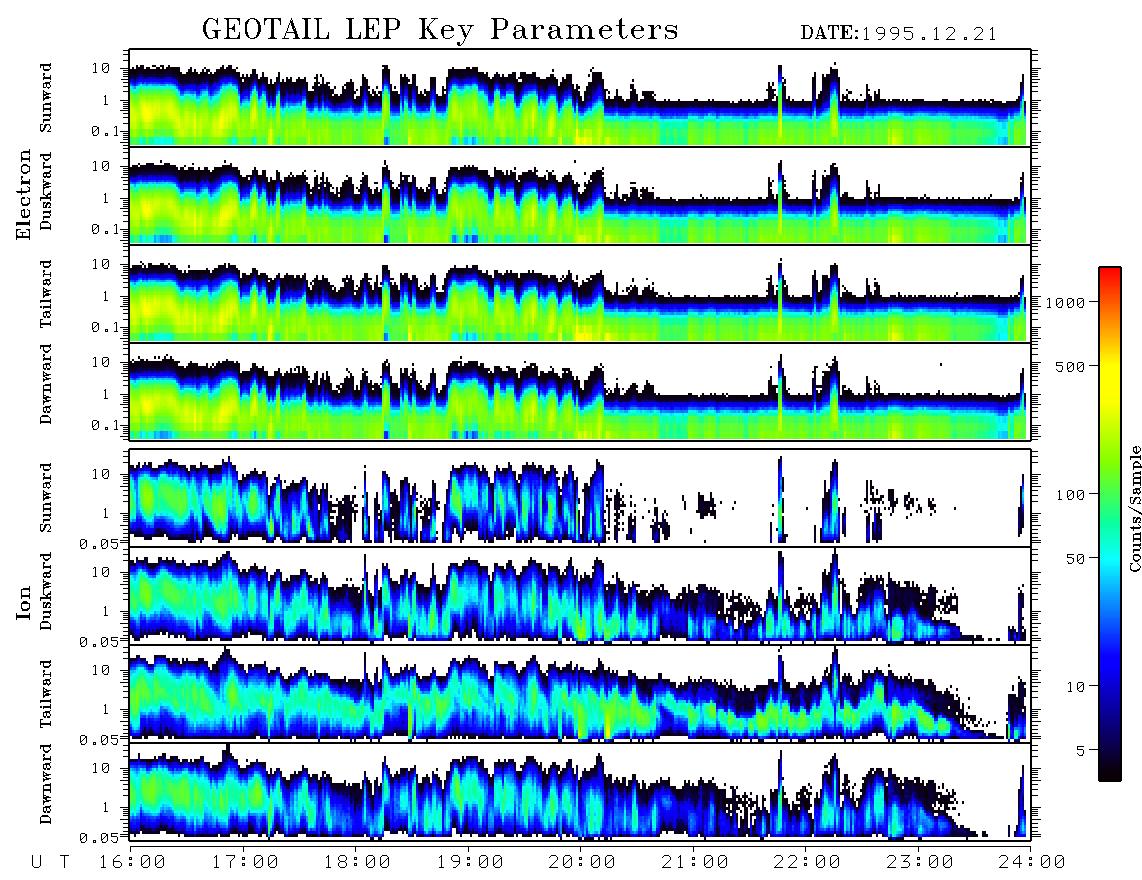The width and height of the screenshot is (1142, 880).
Task: Click the Electron Dawnward spectrogram panel
Action: pos(580,391)
